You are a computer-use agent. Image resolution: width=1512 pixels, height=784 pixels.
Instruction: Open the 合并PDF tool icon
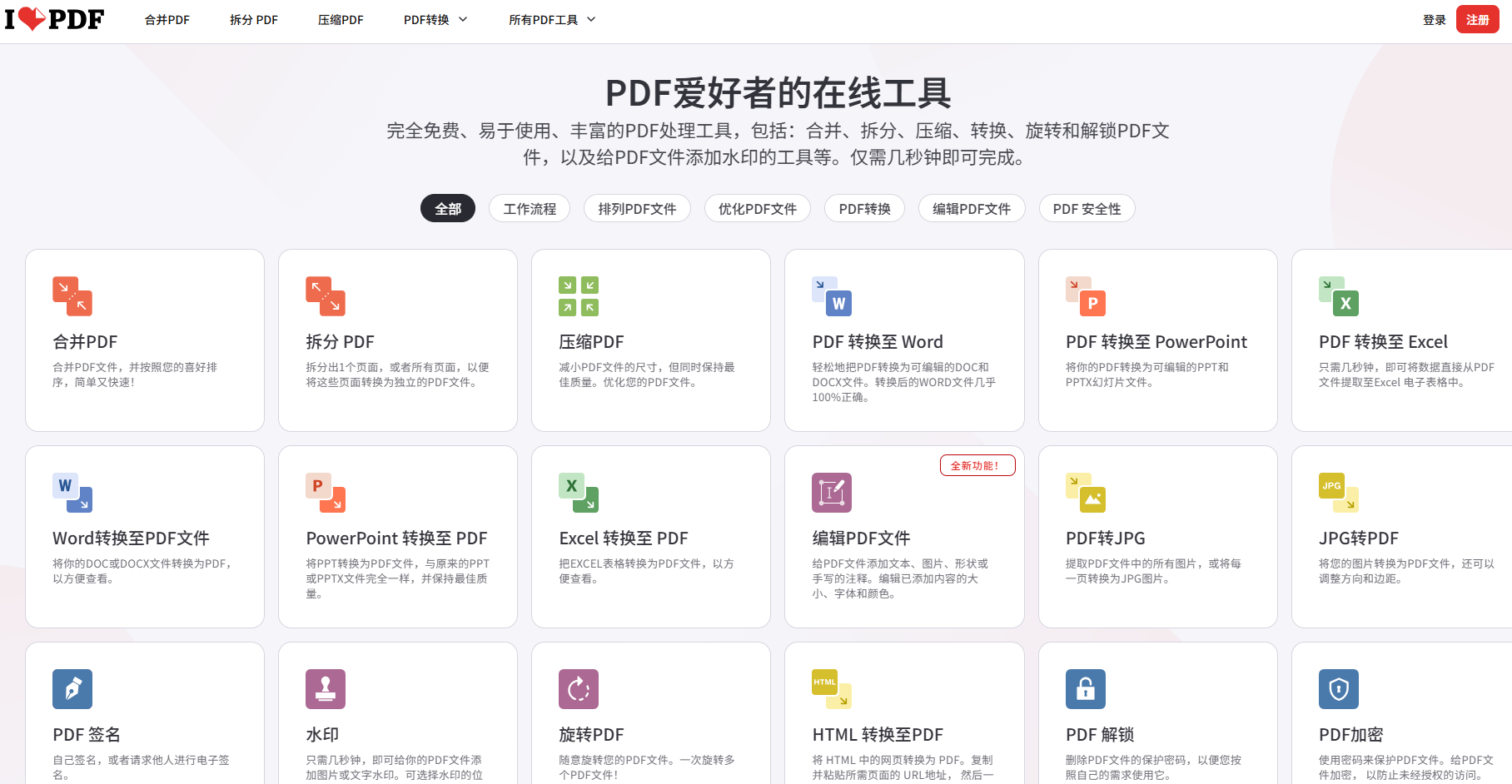pos(72,296)
